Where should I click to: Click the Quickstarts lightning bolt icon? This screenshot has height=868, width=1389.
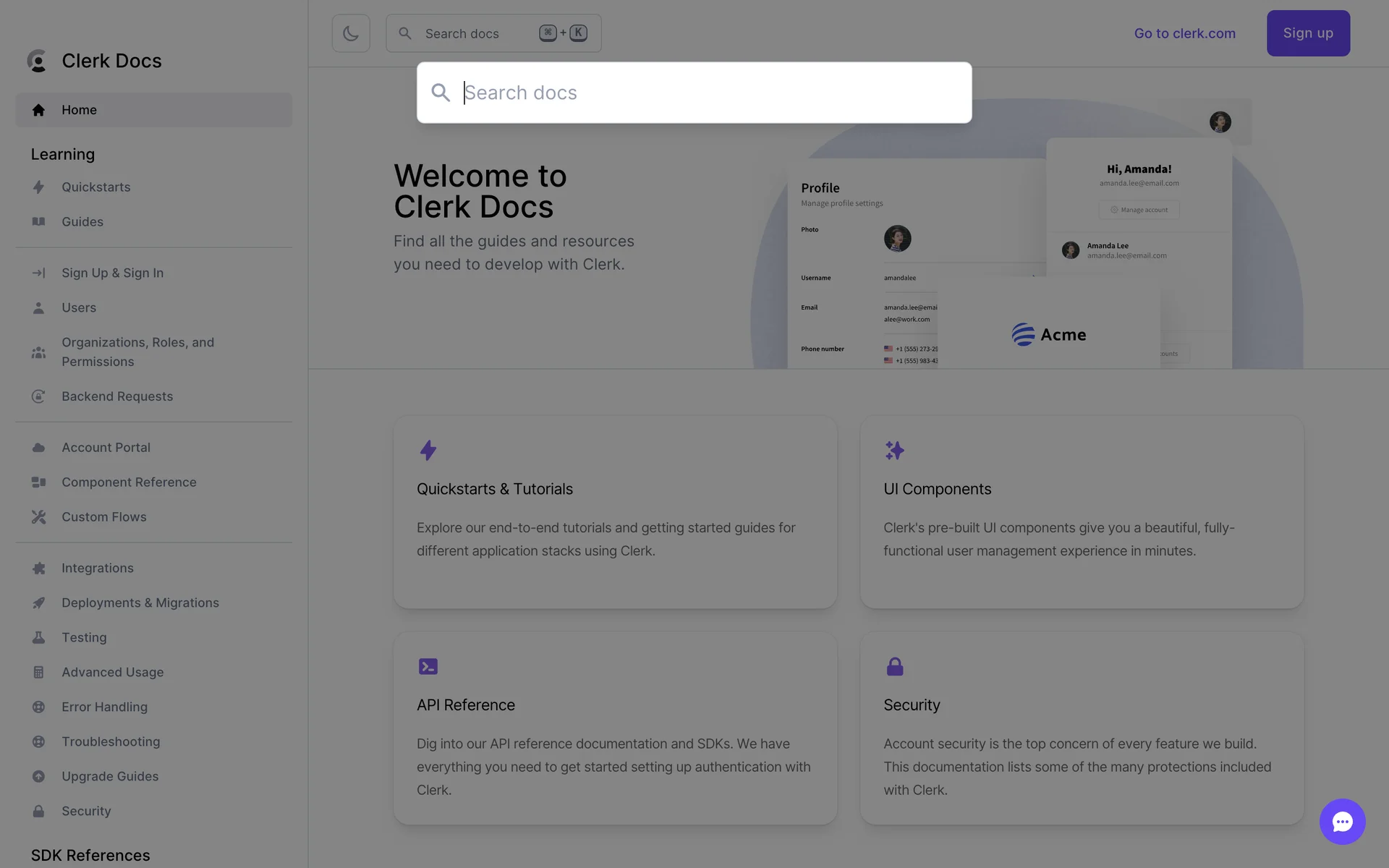click(x=38, y=187)
